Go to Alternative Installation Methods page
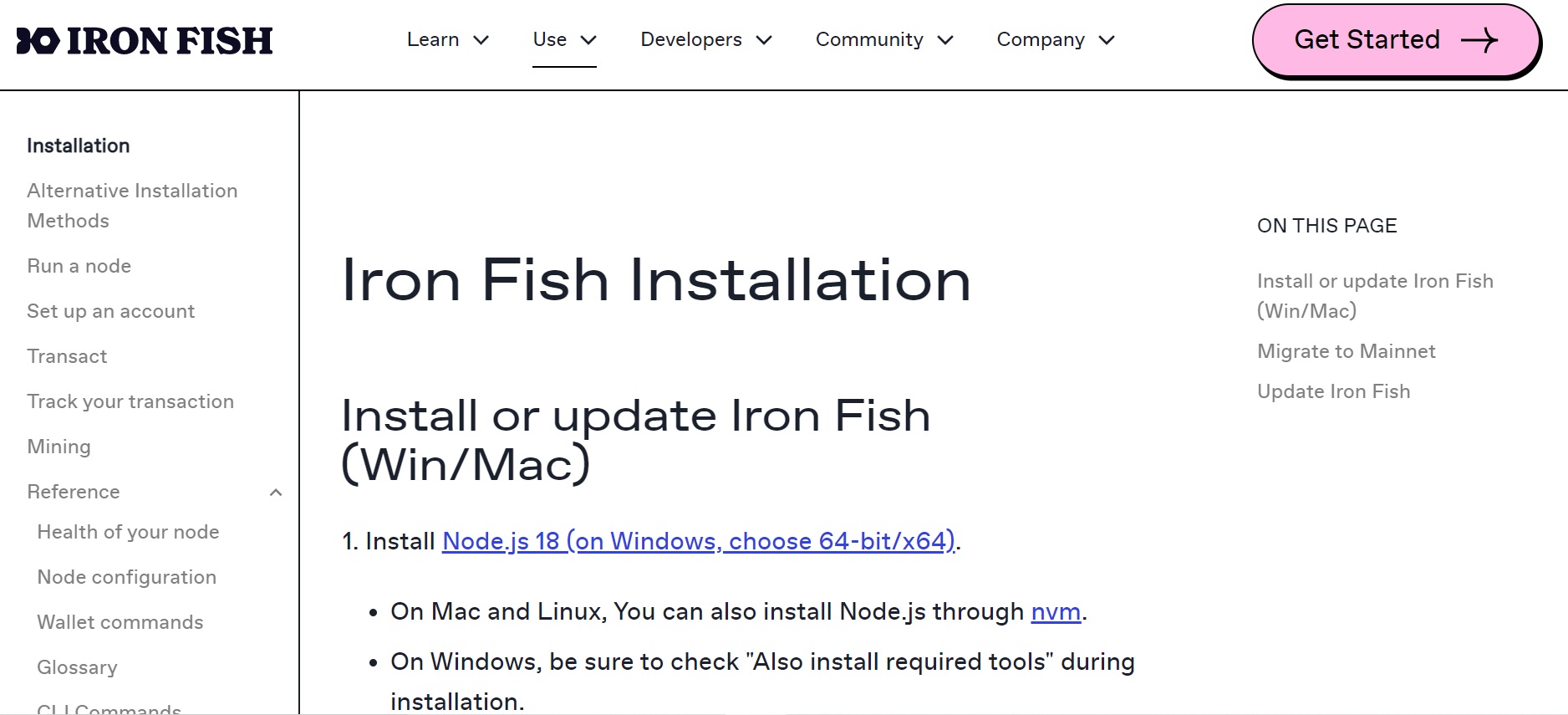This screenshot has width=1568, height=715. pos(132,206)
